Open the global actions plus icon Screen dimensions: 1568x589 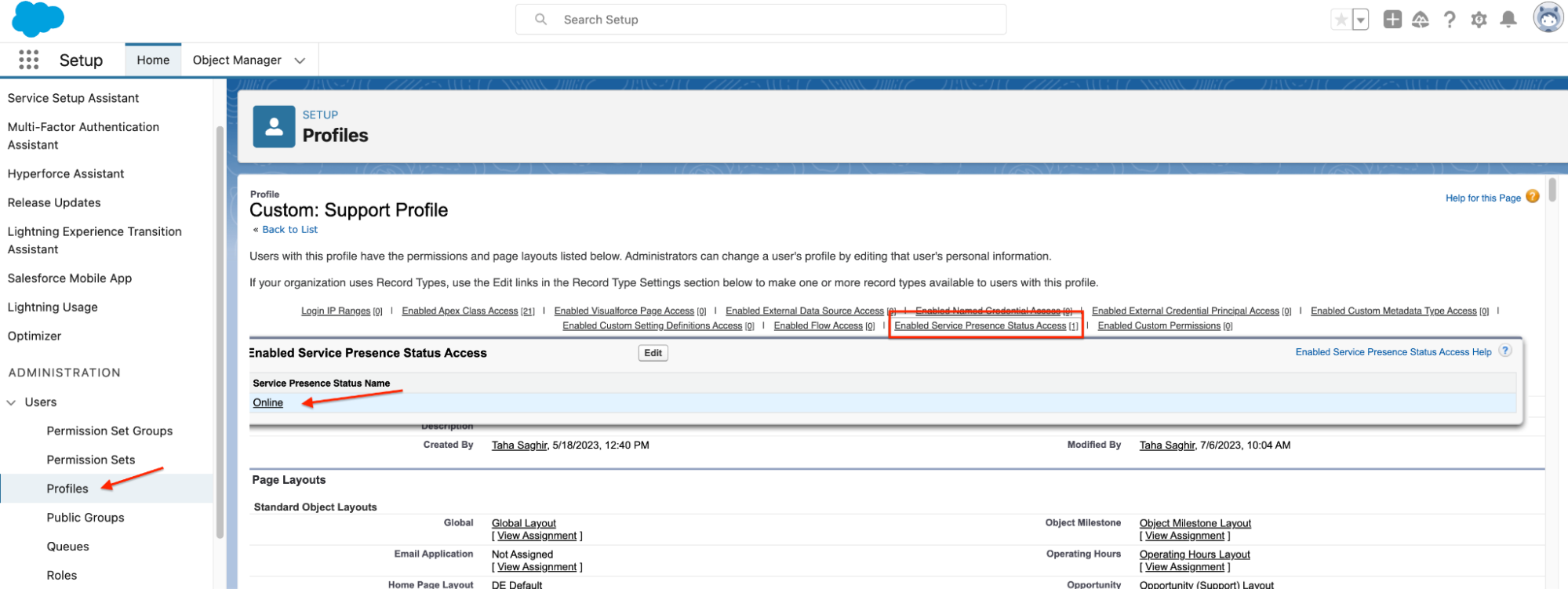click(1392, 20)
